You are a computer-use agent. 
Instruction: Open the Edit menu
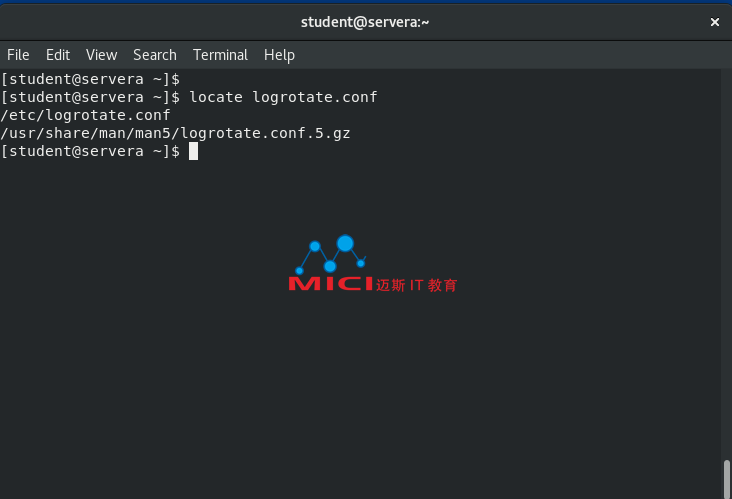[58, 55]
